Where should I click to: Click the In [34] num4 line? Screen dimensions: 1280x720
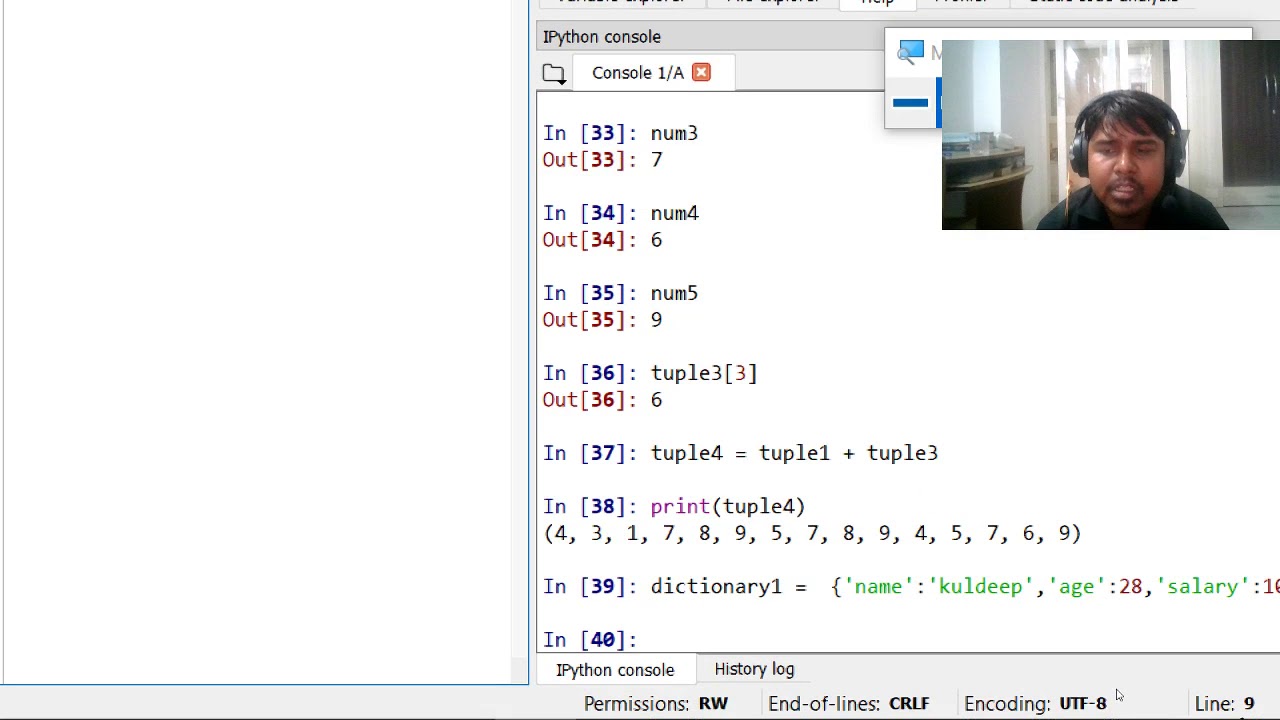(x=621, y=213)
